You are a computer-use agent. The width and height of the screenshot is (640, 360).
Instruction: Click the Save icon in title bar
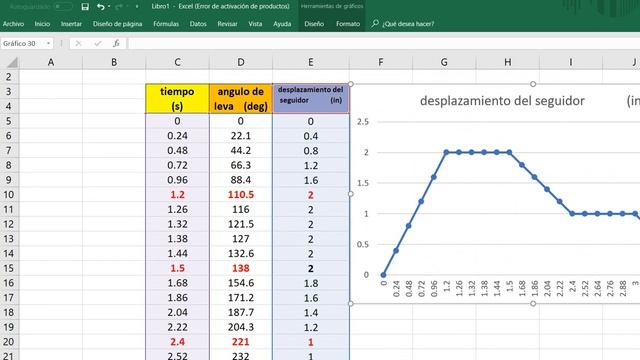coord(85,7)
